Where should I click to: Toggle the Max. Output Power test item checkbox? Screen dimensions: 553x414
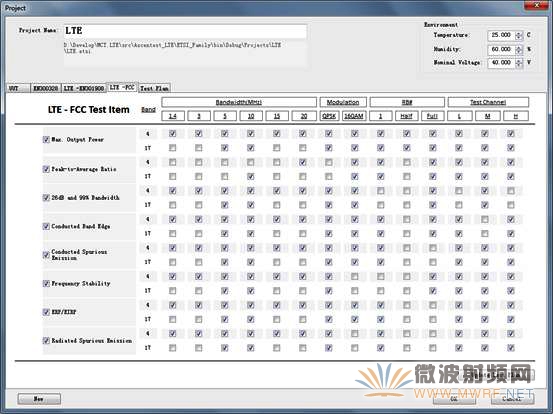coord(46,140)
